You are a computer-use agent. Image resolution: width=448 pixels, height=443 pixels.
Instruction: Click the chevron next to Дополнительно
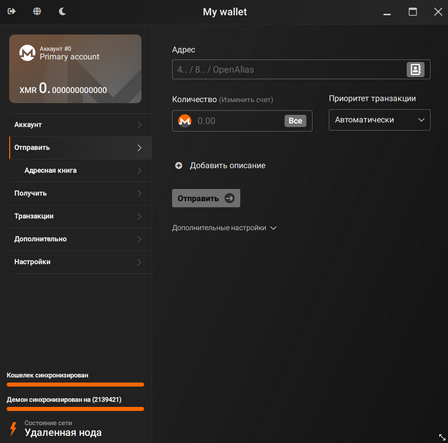(x=139, y=239)
